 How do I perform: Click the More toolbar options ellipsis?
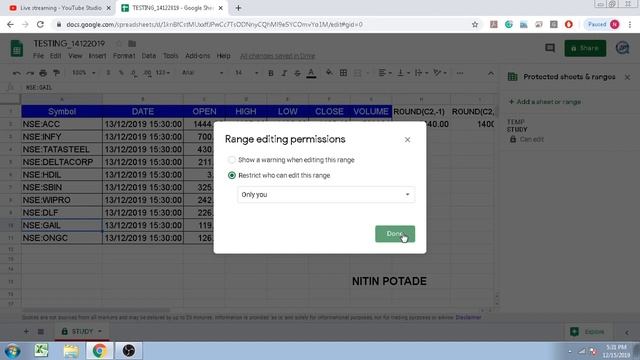tap(460, 73)
